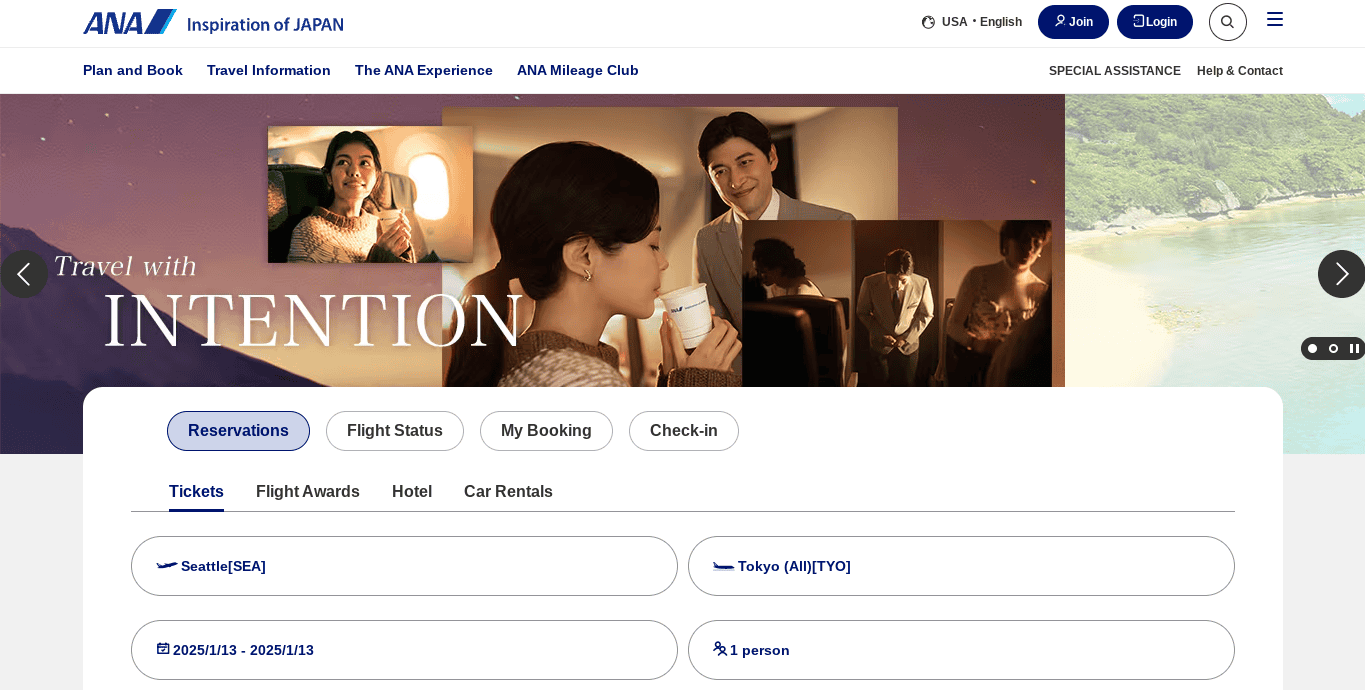1365x690 pixels.
Task: Click the calendar icon in date field
Action: pos(163,648)
